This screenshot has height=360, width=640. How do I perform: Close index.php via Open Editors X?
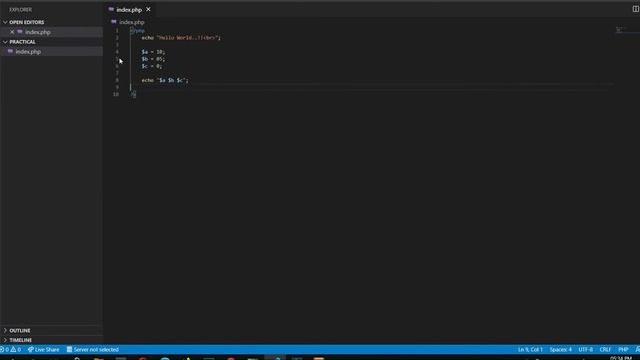12,32
